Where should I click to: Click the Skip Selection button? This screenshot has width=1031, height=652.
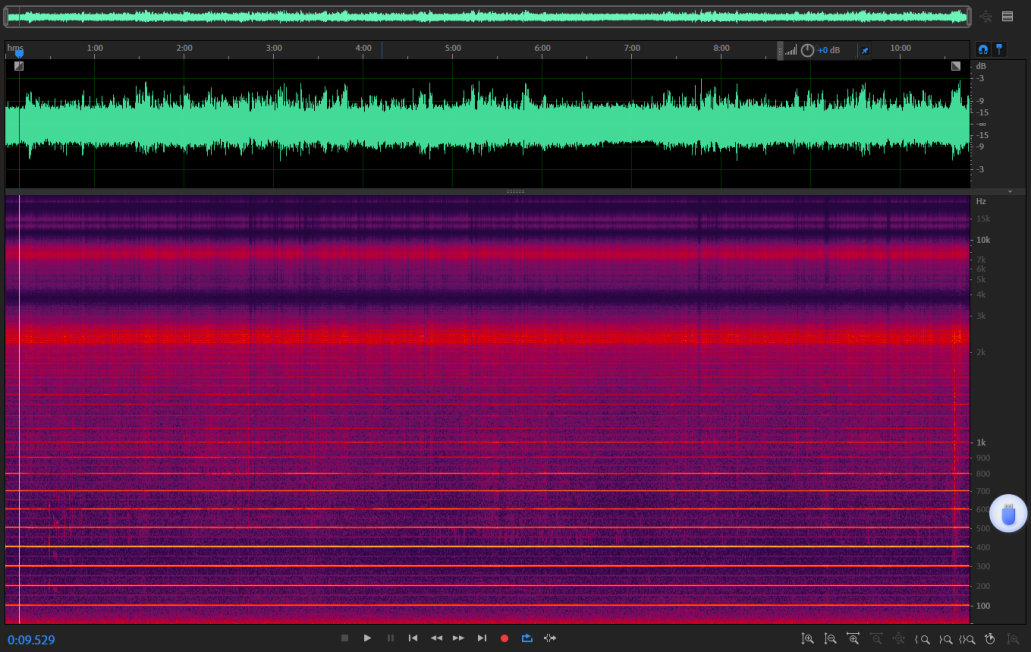(x=550, y=638)
